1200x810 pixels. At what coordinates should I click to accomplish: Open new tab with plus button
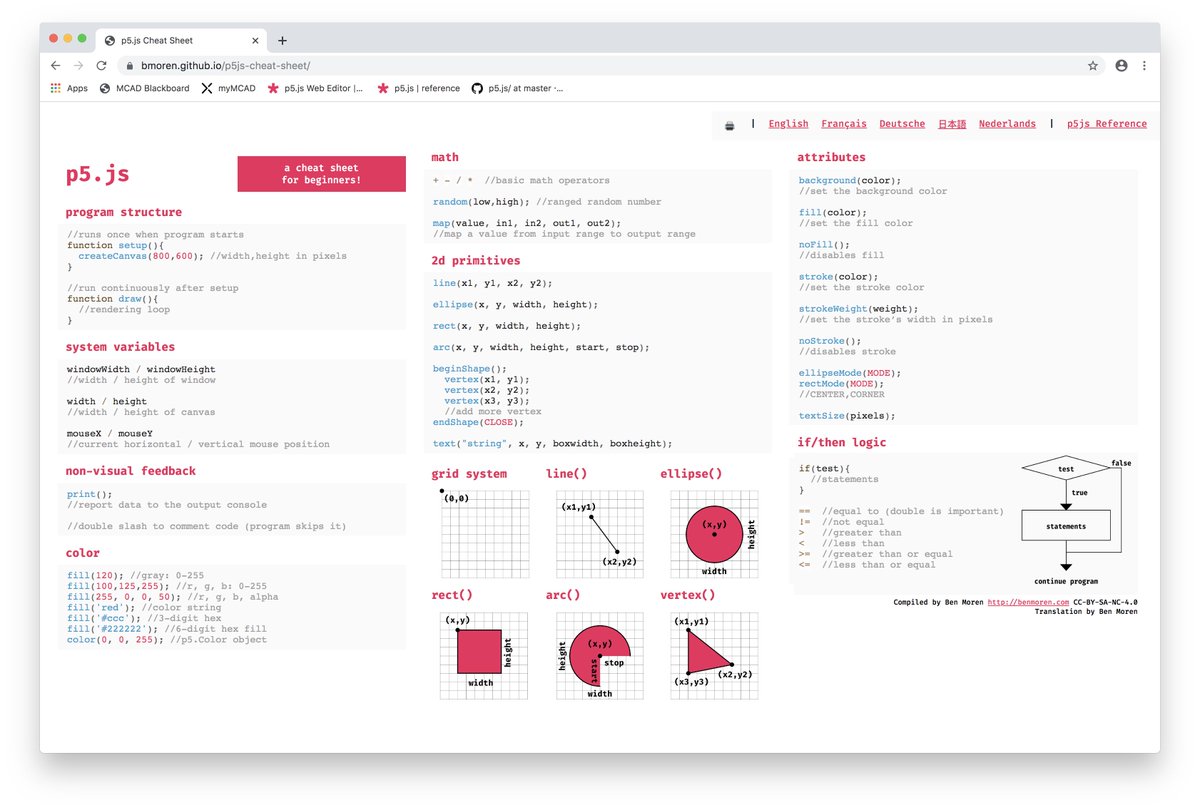coord(282,40)
